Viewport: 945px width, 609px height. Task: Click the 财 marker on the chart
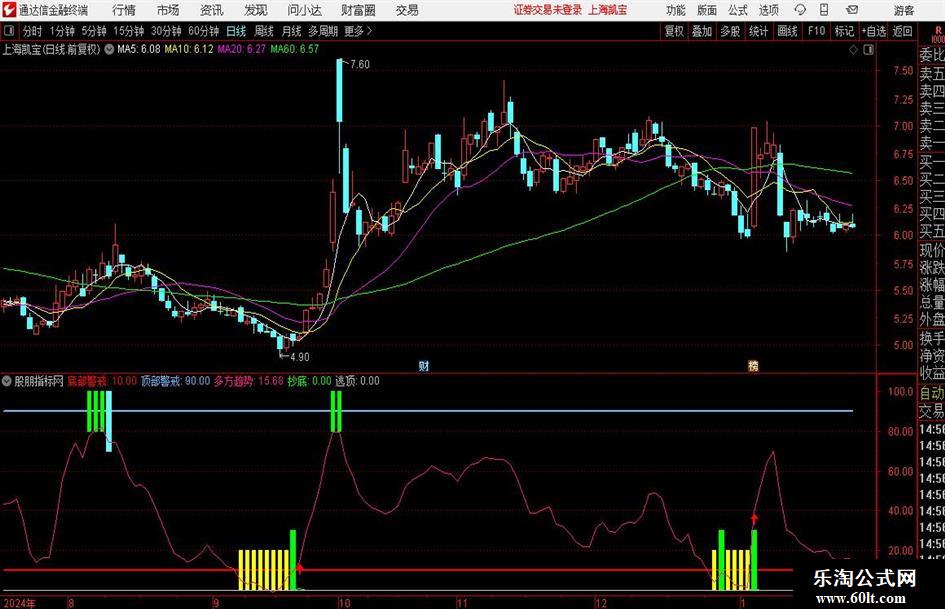[x=424, y=365]
